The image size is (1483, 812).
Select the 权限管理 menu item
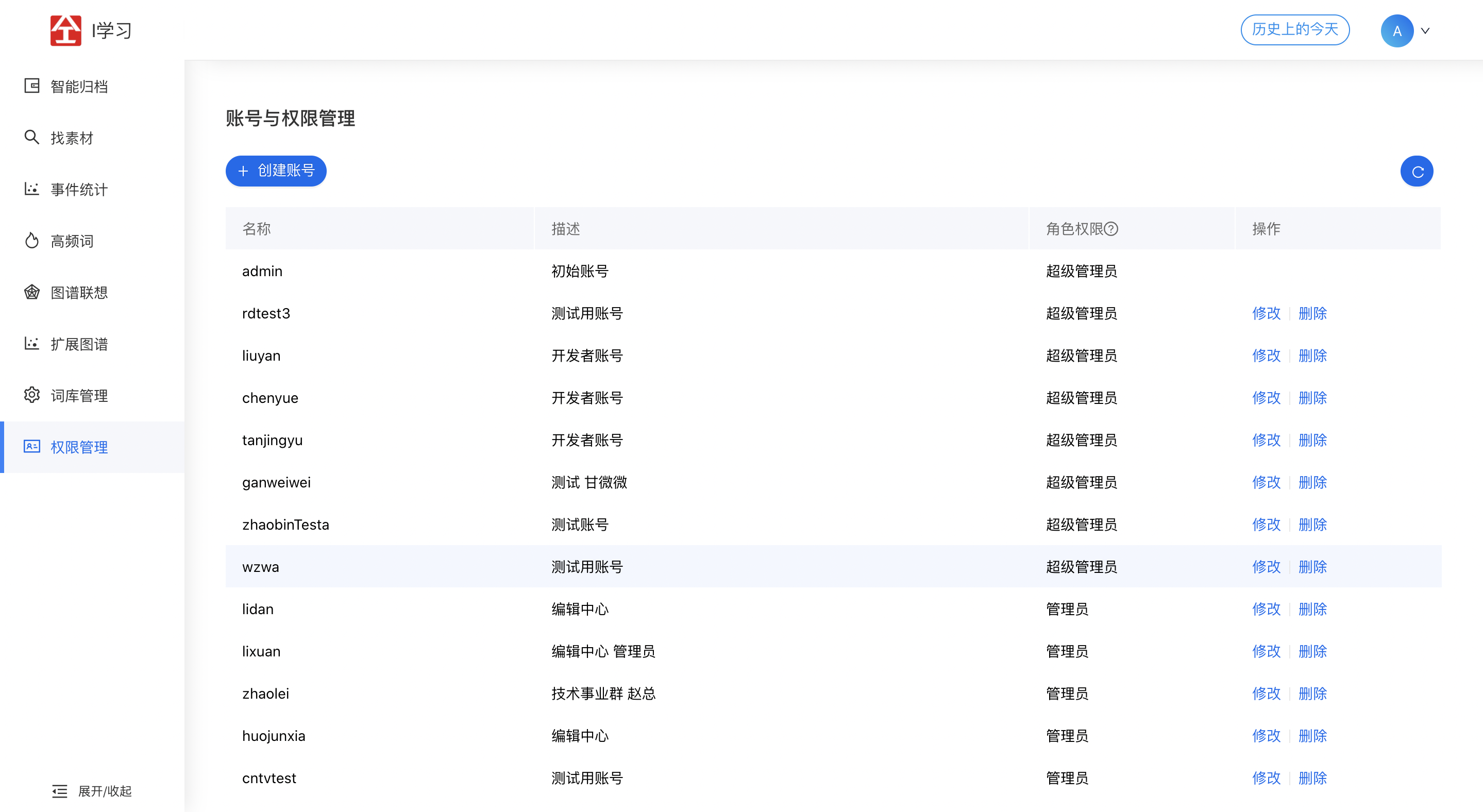pyautogui.click(x=79, y=447)
